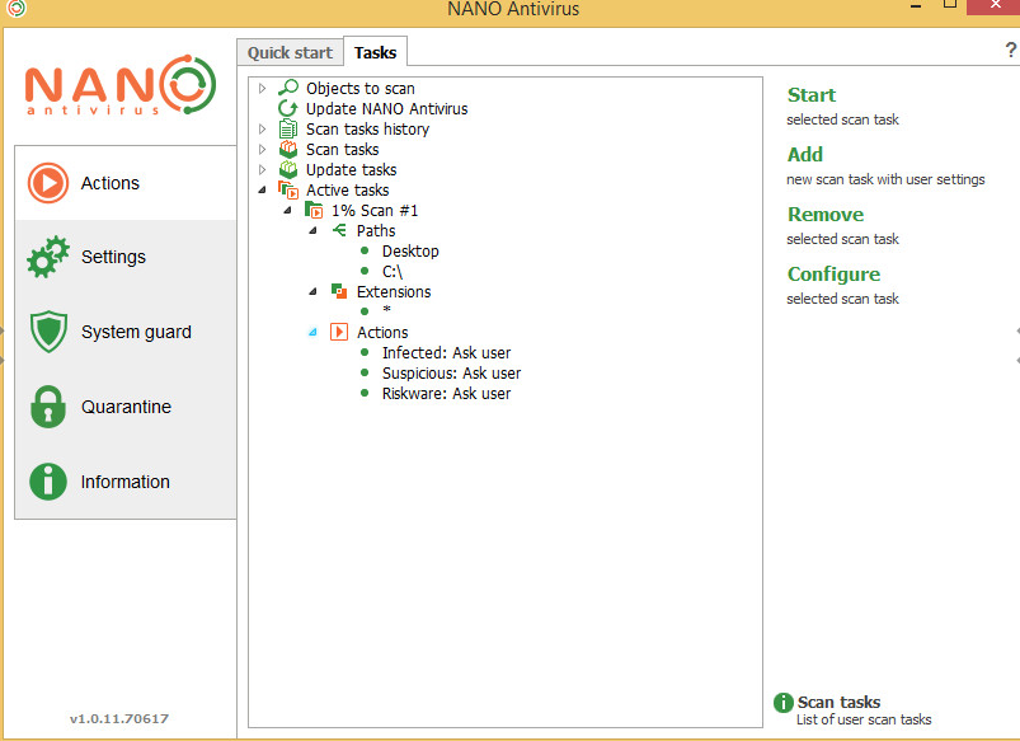Select Riskware: Ask user entry
This screenshot has width=1020, height=741.
pyautogui.click(x=446, y=394)
